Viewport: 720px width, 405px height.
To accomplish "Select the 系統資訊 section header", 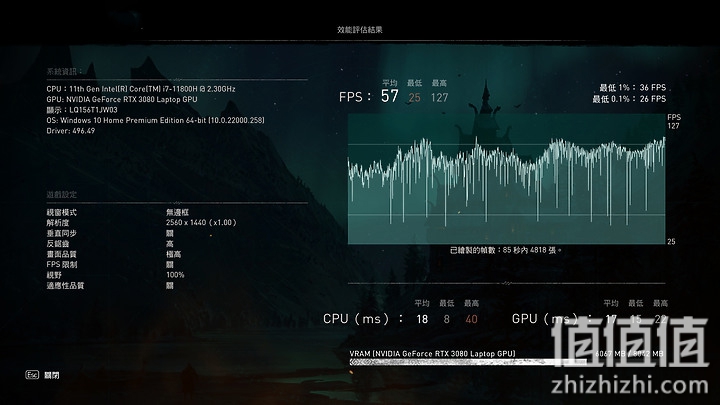I will click(x=64, y=72).
